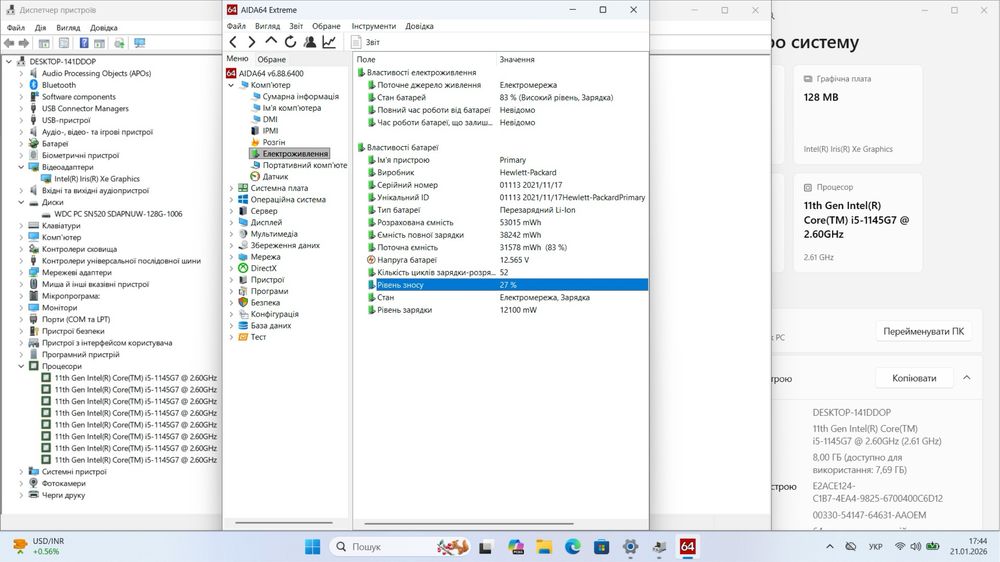This screenshot has width=1000, height=562.
Task: Select the DMI tree item
Action: click(270, 119)
